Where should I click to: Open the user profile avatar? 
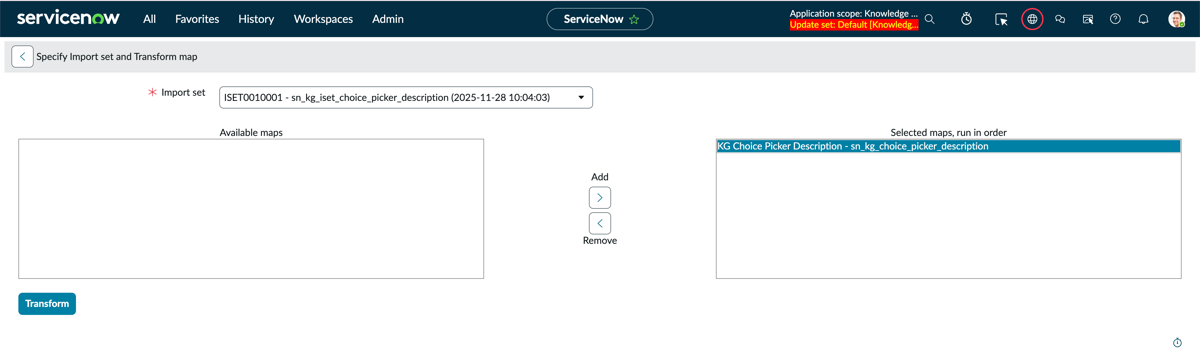point(1177,19)
